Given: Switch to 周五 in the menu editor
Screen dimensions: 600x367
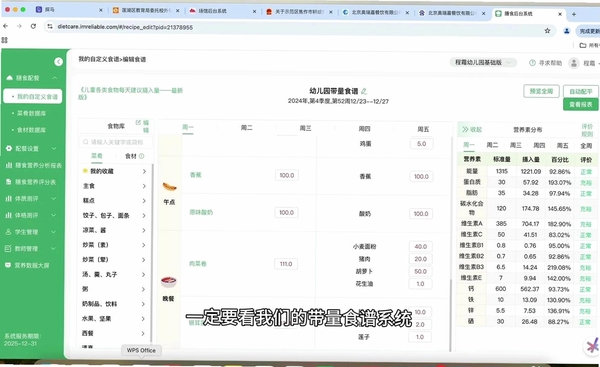Looking at the screenshot, I should click(423, 129).
